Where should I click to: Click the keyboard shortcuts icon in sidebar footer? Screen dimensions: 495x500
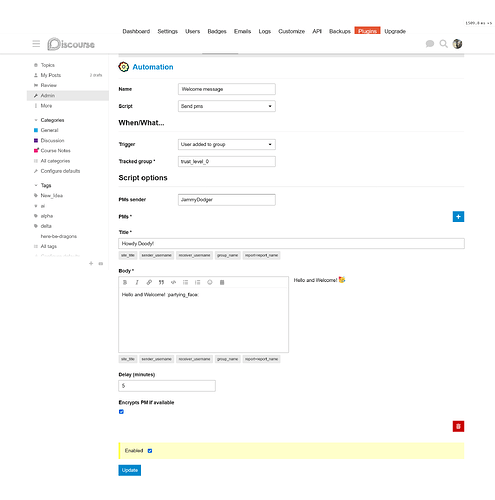click(x=101, y=264)
